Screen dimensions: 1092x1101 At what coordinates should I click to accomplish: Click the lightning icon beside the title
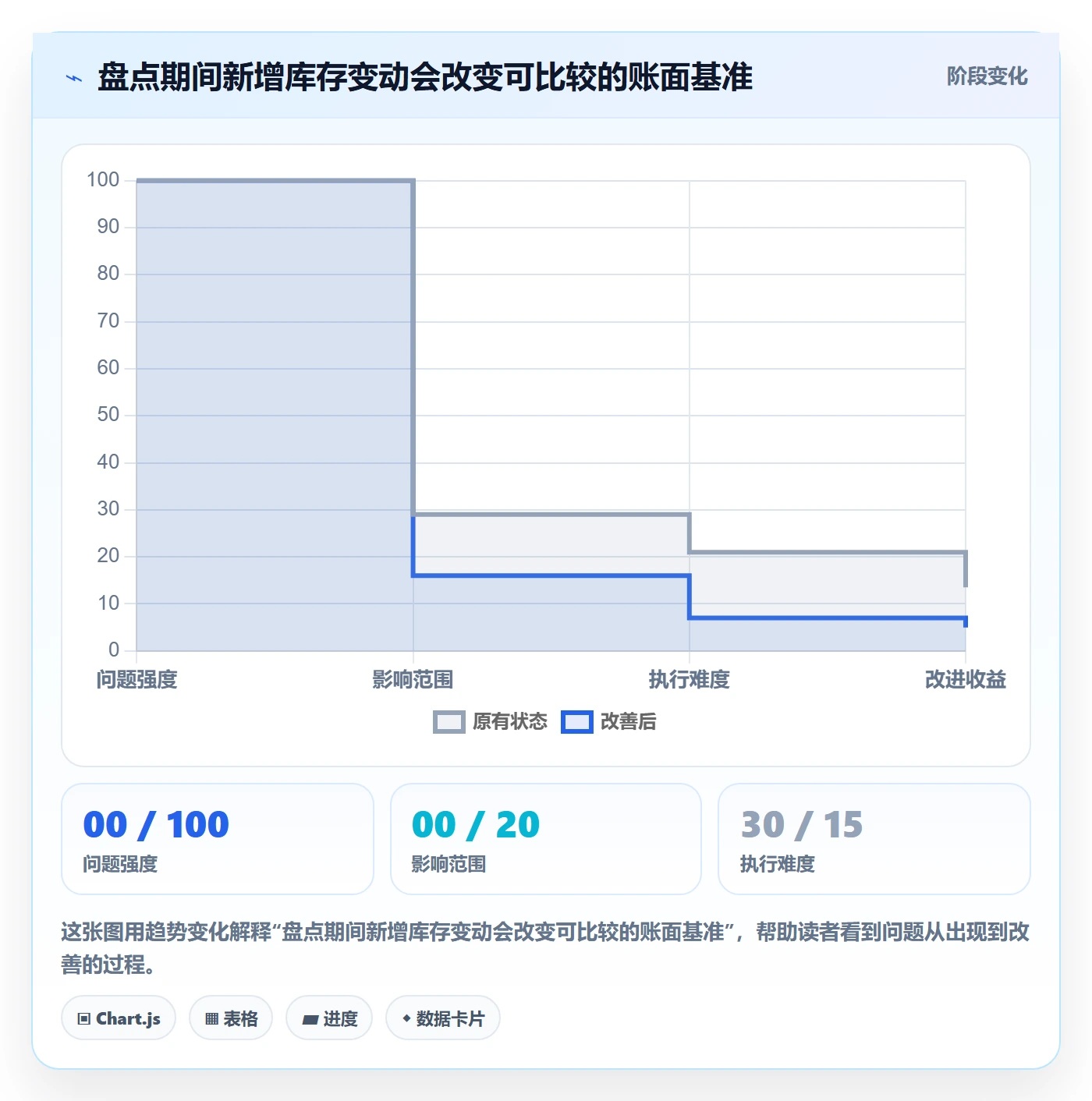(74, 78)
